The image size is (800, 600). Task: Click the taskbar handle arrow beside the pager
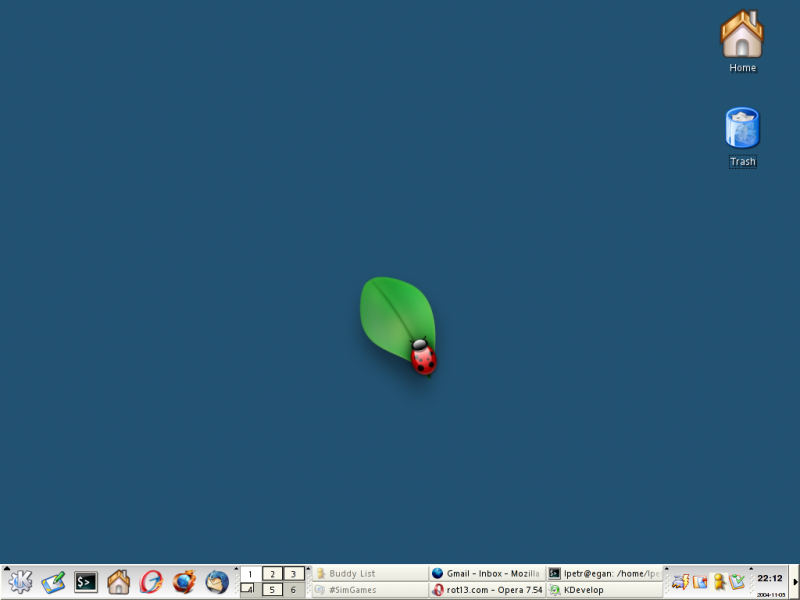[x=309, y=569]
